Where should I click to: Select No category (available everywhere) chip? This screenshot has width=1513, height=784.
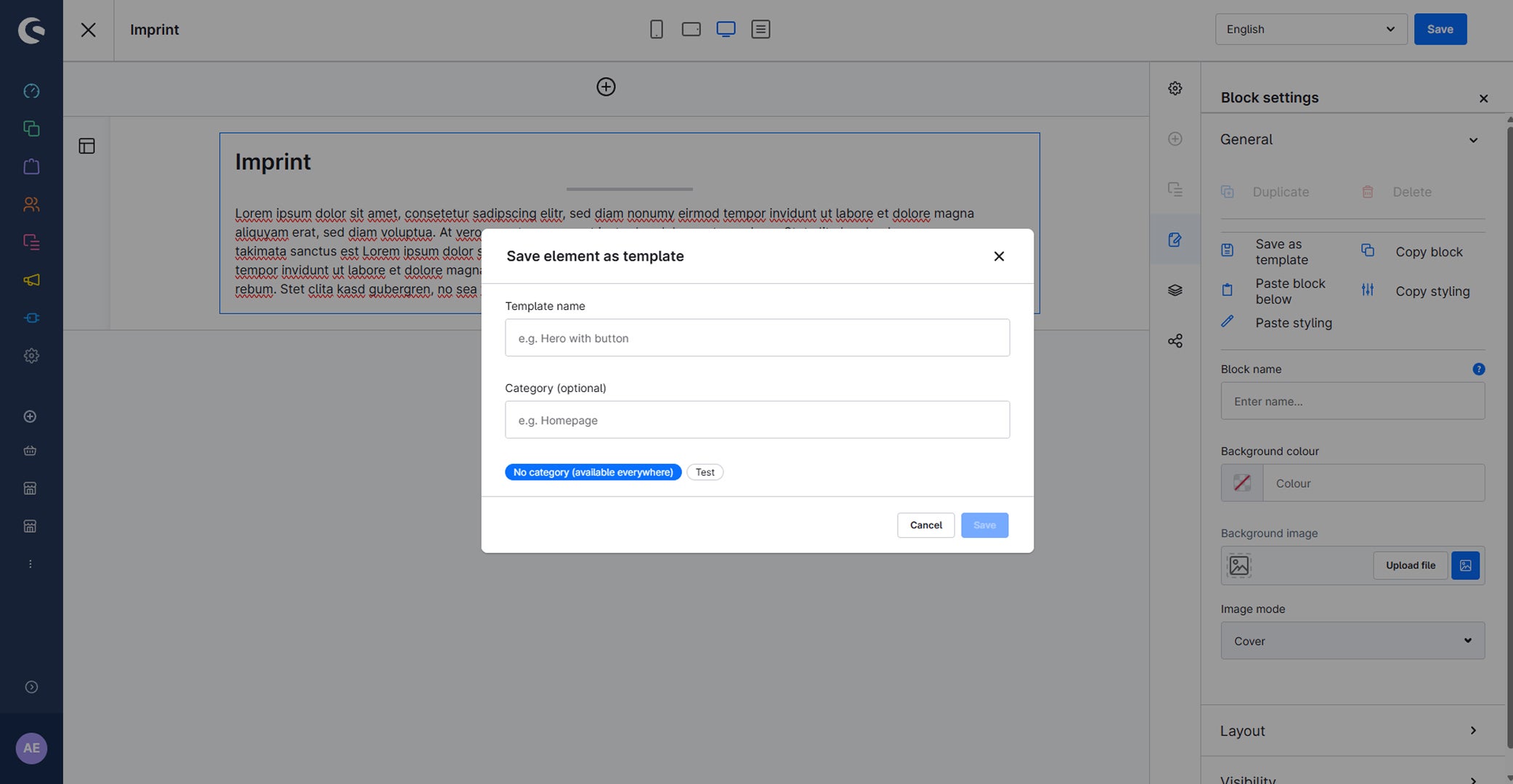pyautogui.click(x=593, y=472)
